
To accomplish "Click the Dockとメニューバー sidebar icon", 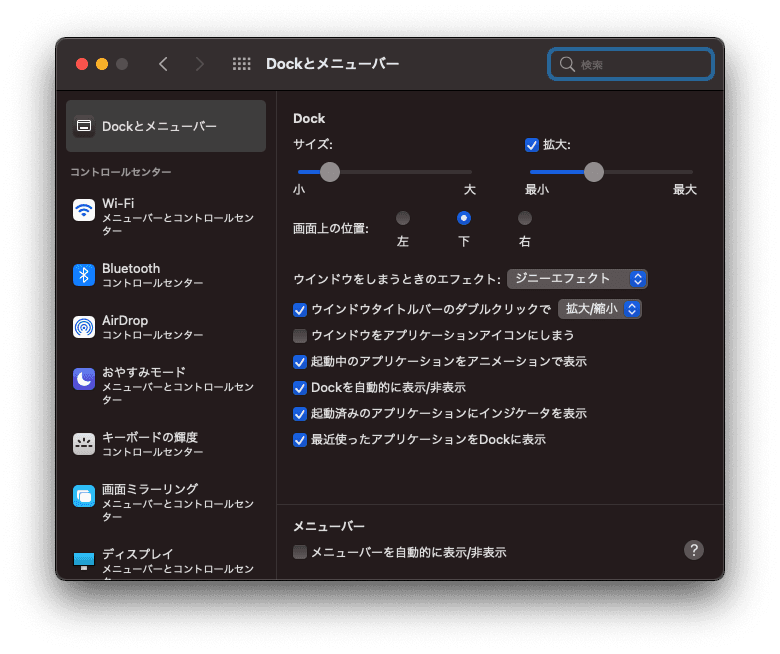I will pos(84,126).
